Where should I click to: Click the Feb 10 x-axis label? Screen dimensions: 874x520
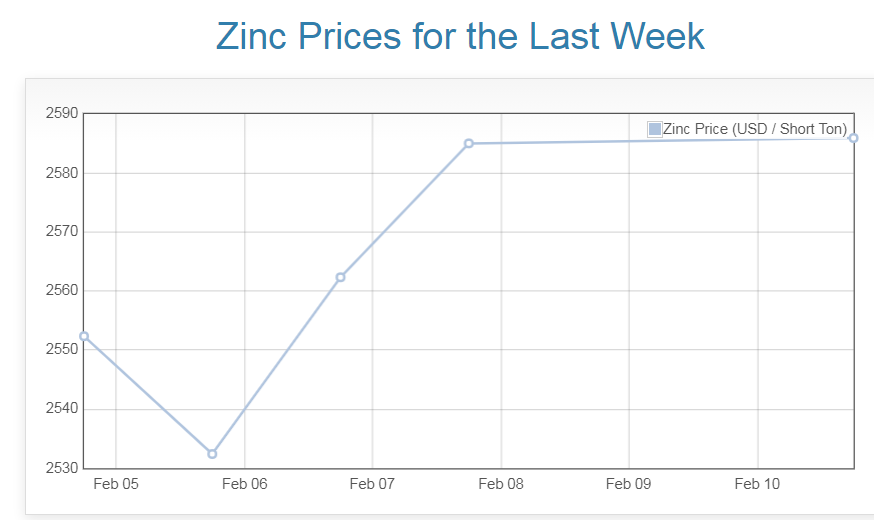point(757,485)
